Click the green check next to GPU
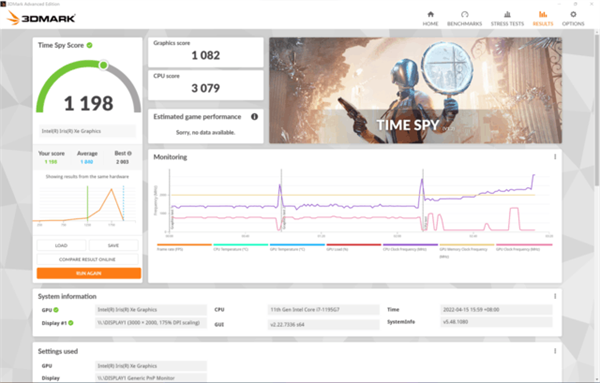The image size is (600, 383). 56,310
